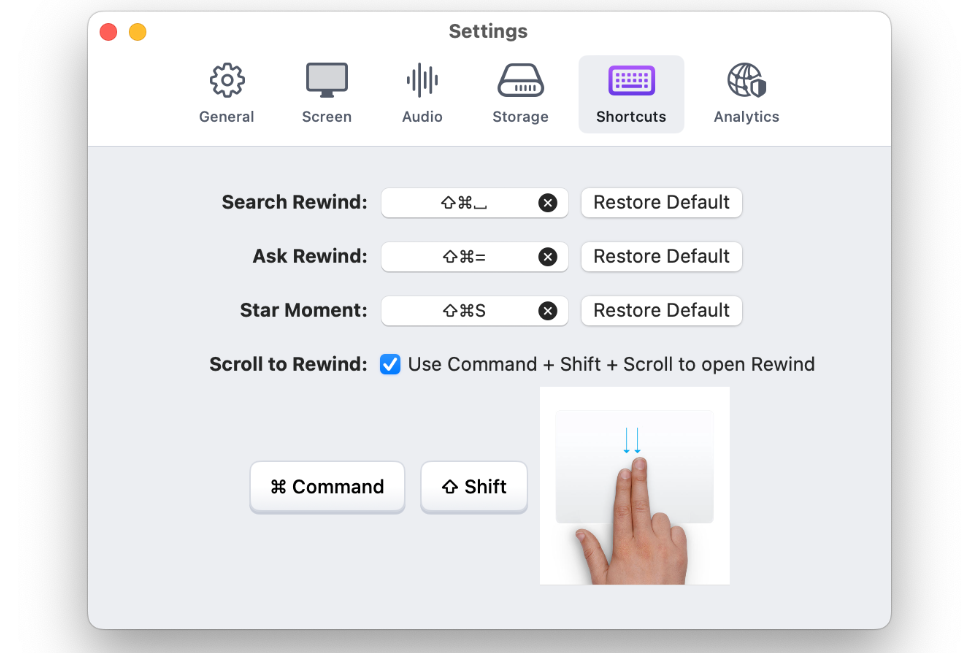980x653 pixels.
Task: Switch to the Analytics tab label
Action: (x=746, y=117)
